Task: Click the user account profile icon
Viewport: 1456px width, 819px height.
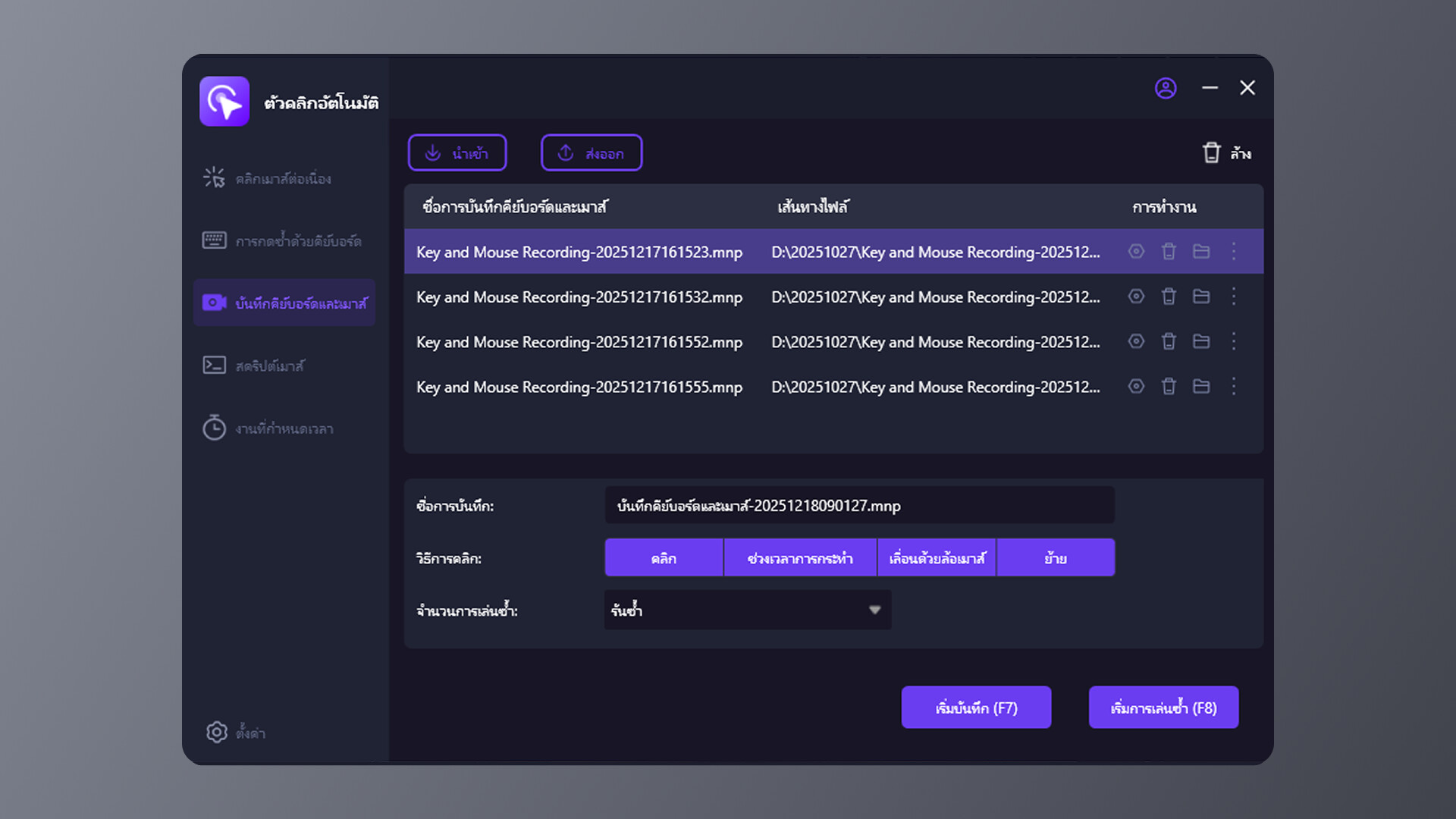Action: coord(1166,88)
